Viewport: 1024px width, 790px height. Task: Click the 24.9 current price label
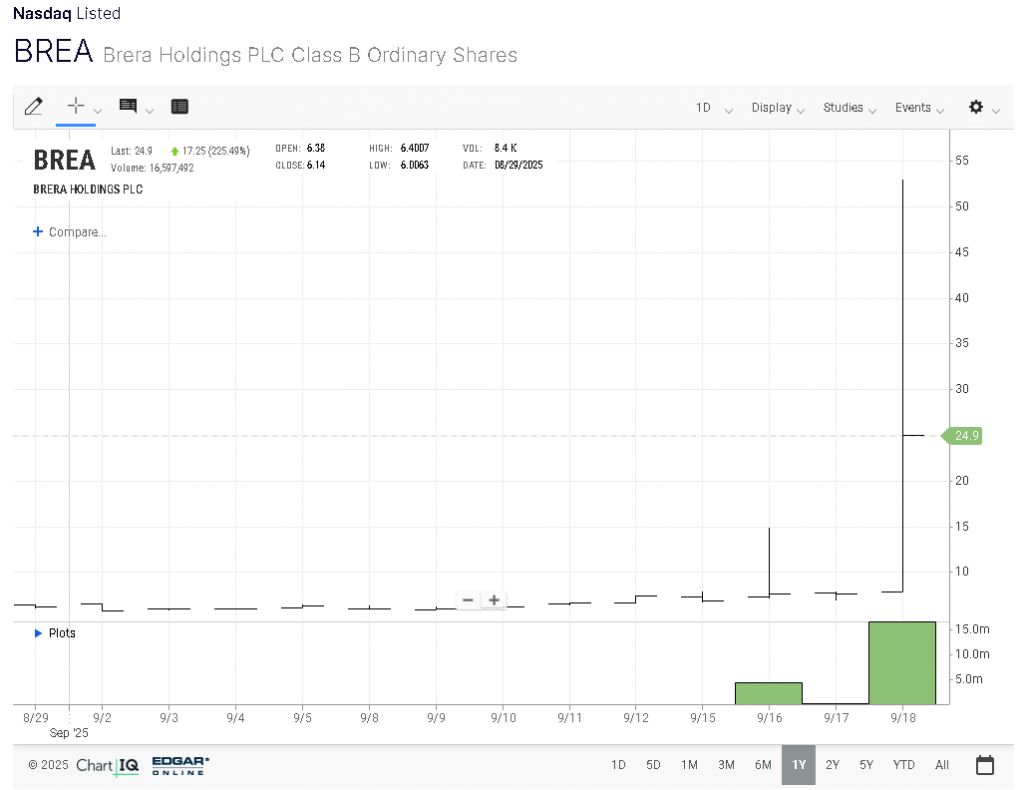[965, 436]
